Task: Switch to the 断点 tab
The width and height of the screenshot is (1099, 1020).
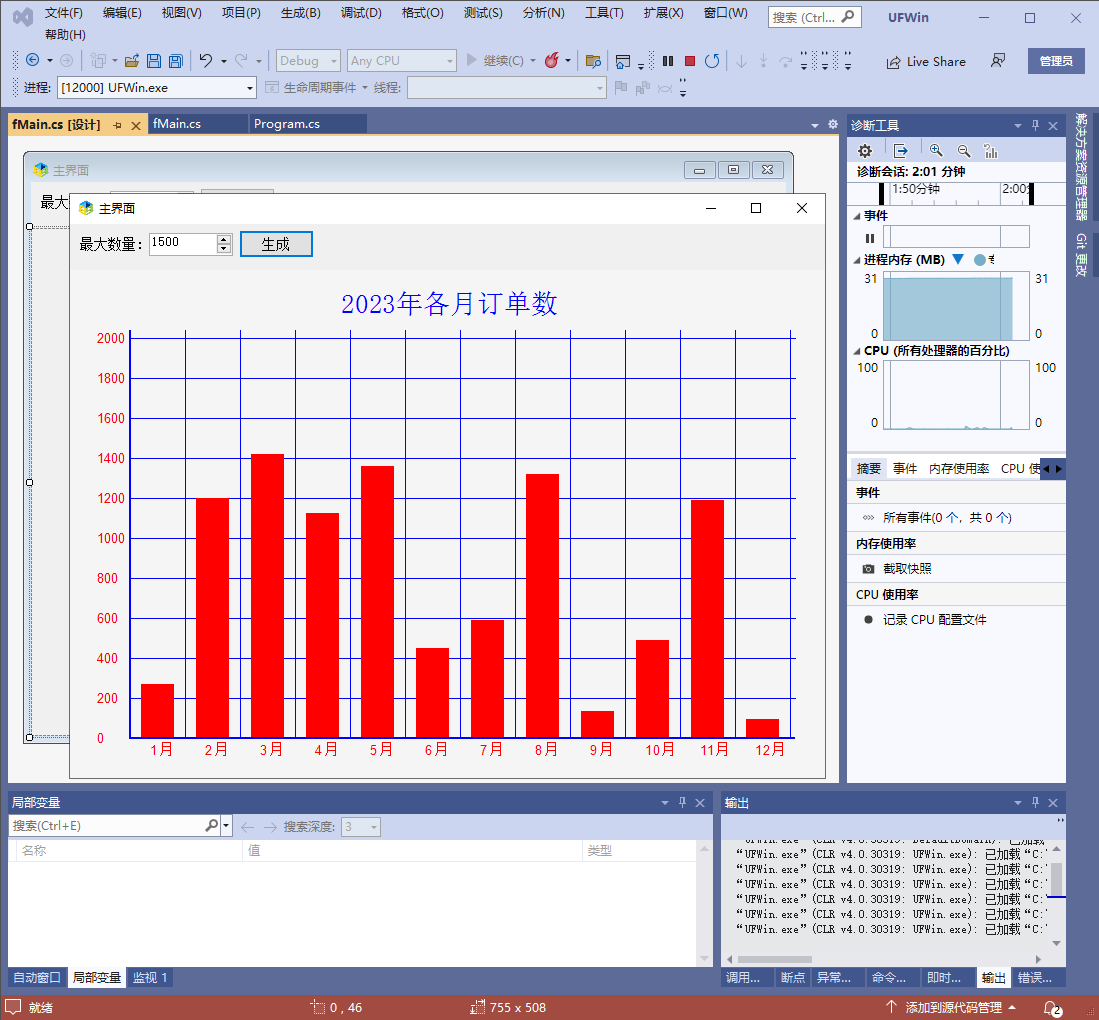Action: [x=793, y=977]
